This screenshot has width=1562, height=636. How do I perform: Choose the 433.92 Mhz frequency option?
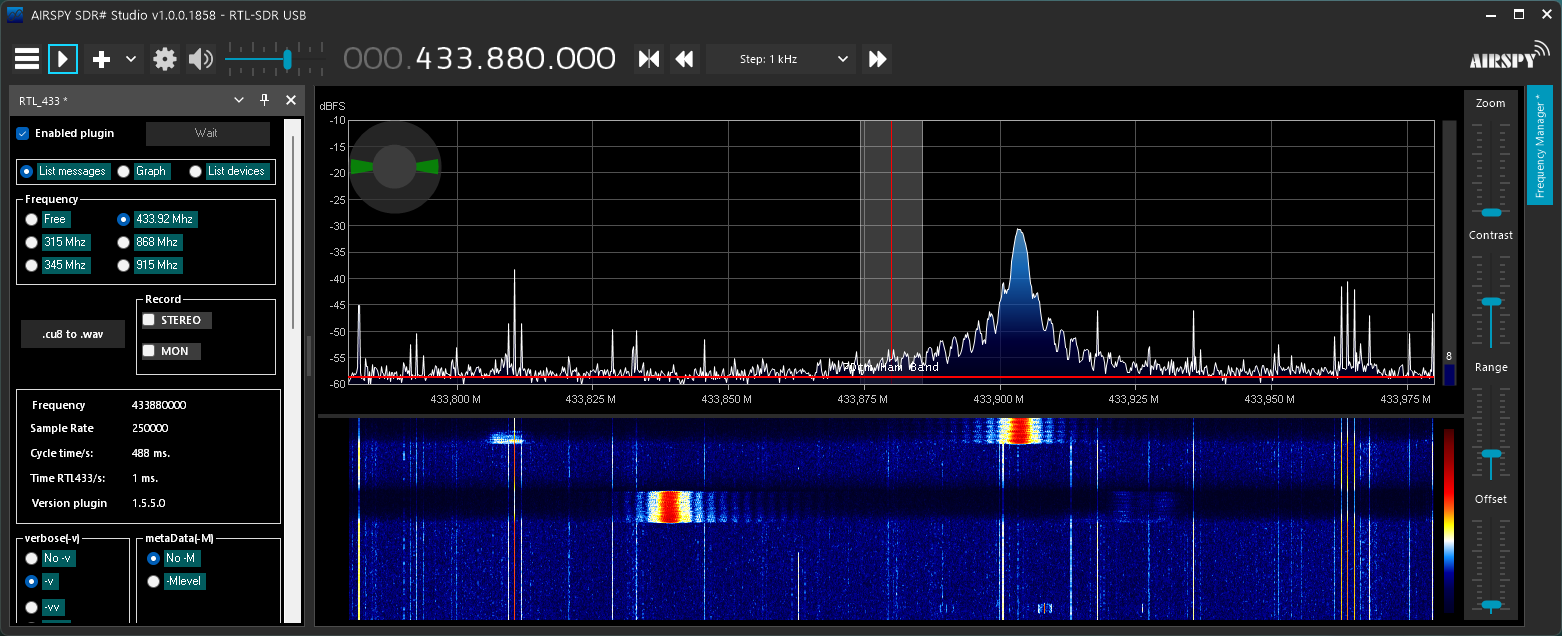tap(124, 219)
